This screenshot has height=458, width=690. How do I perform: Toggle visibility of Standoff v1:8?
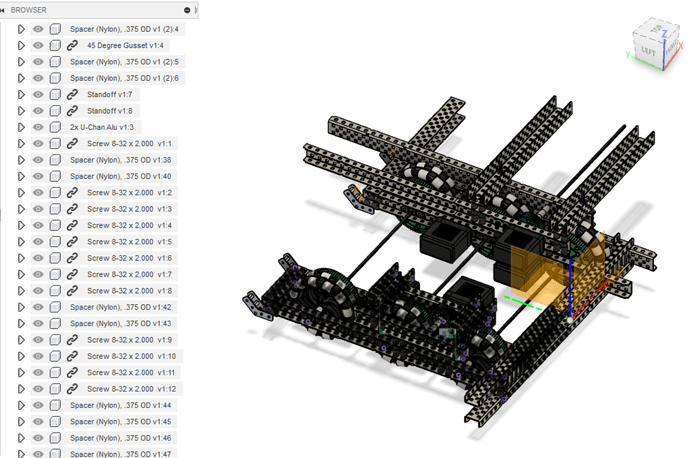tap(38, 111)
